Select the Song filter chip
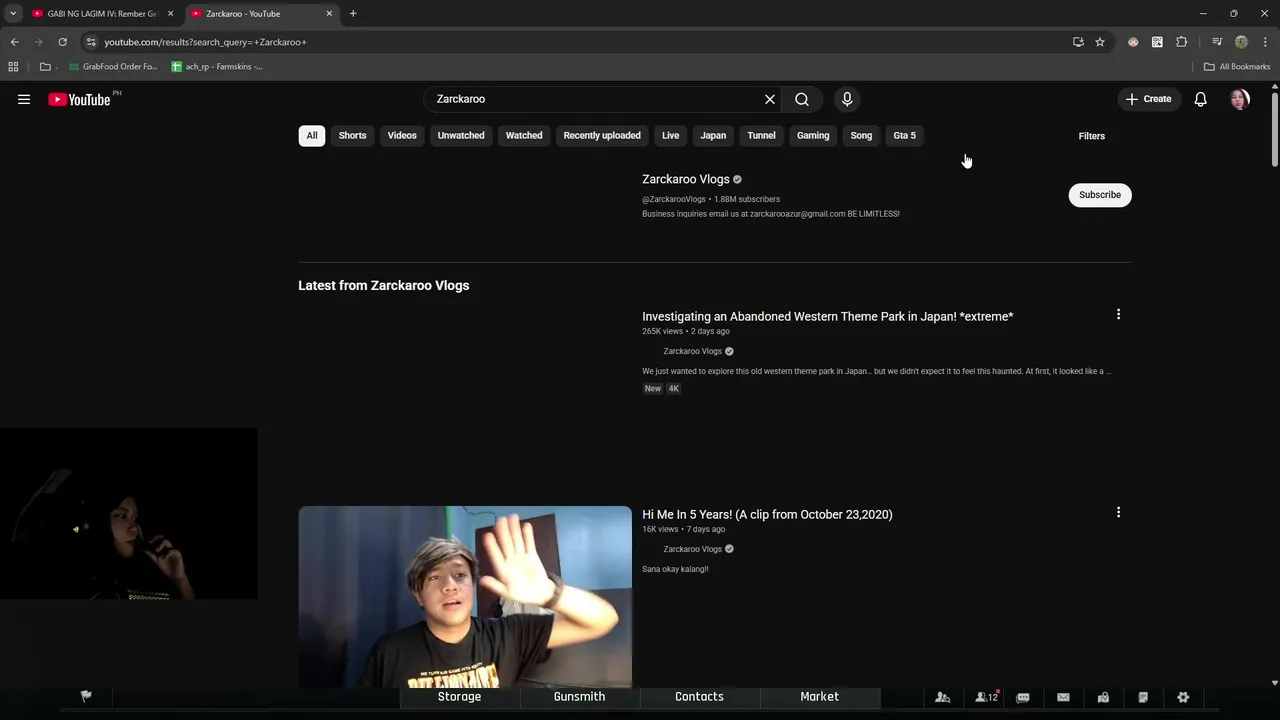 point(861,136)
